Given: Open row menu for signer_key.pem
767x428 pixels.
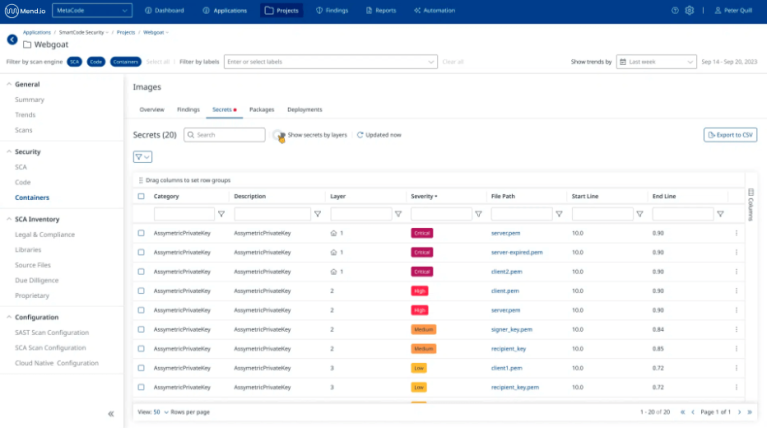Looking at the screenshot, I should (x=736, y=330).
